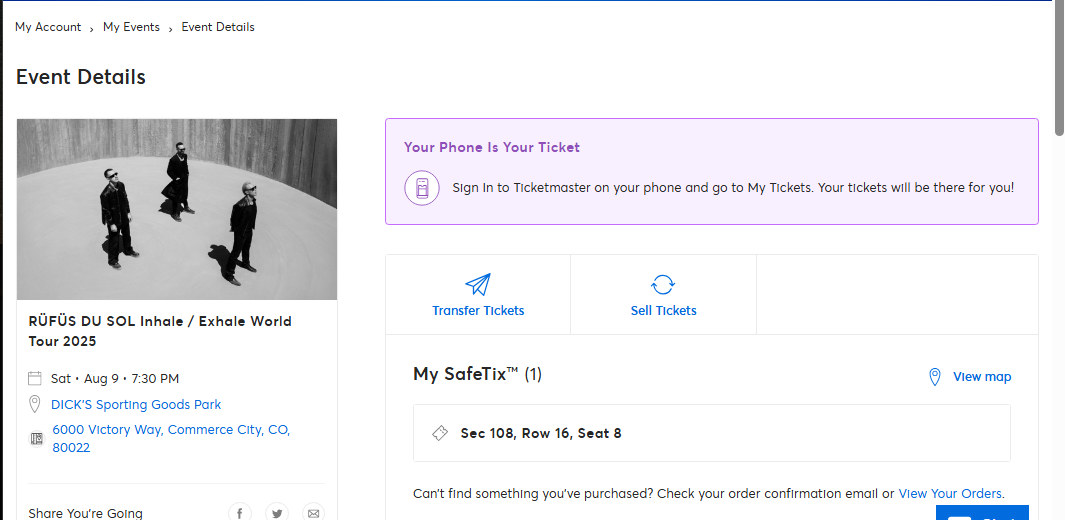Share event via Facebook icon
1065x520 pixels.
point(240,513)
